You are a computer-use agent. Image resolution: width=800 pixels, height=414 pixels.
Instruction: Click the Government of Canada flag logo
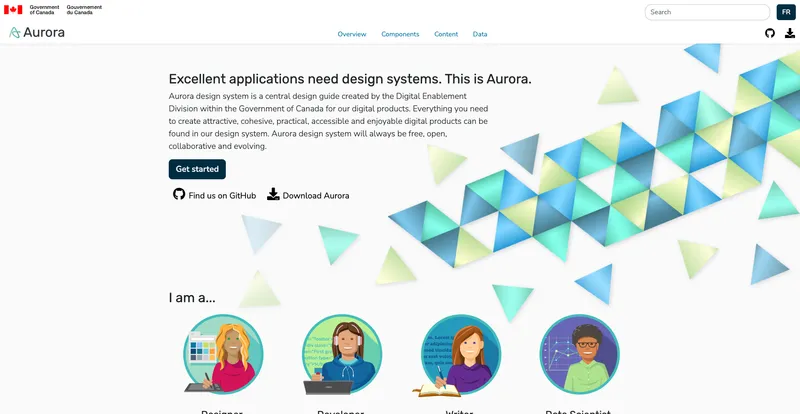coord(13,10)
